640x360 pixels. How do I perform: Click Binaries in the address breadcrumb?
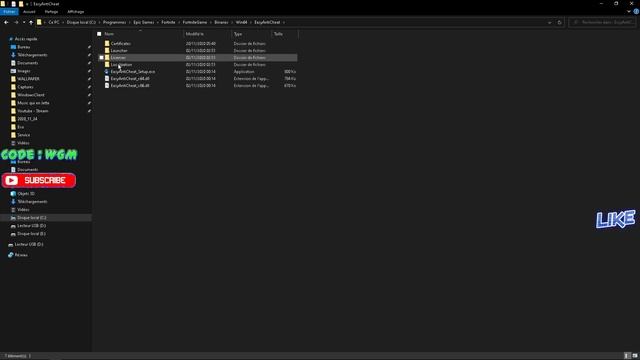pos(221,22)
